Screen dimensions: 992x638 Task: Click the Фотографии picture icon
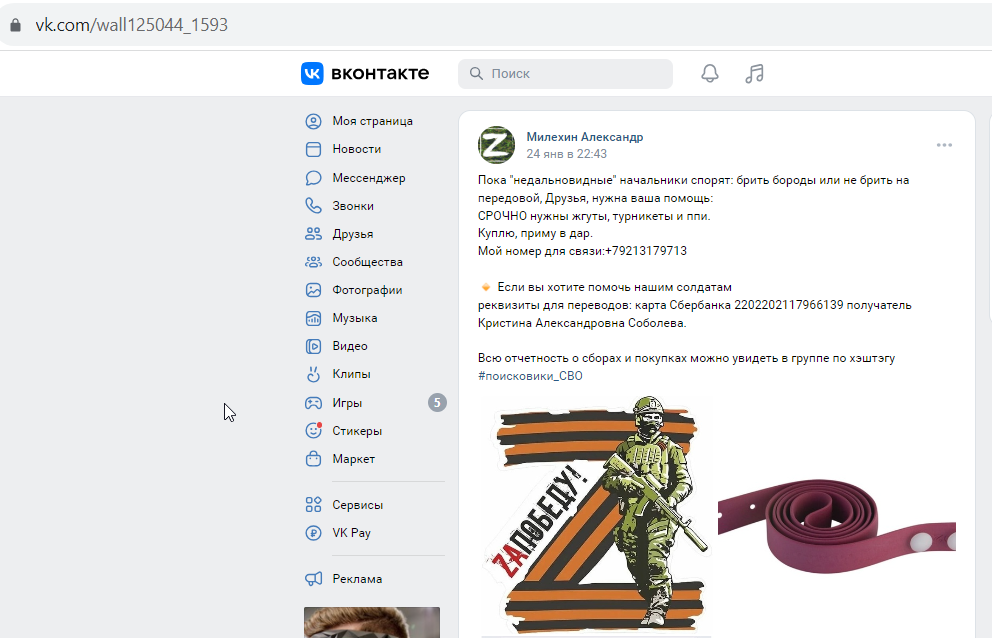(x=313, y=290)
